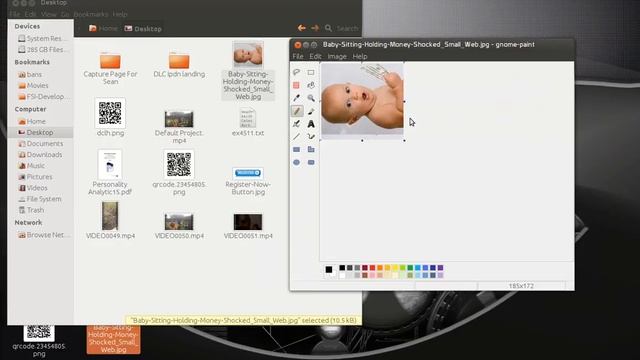Pick the orange swatch in the palette
The image size is (640, 360).
point(380,268)
